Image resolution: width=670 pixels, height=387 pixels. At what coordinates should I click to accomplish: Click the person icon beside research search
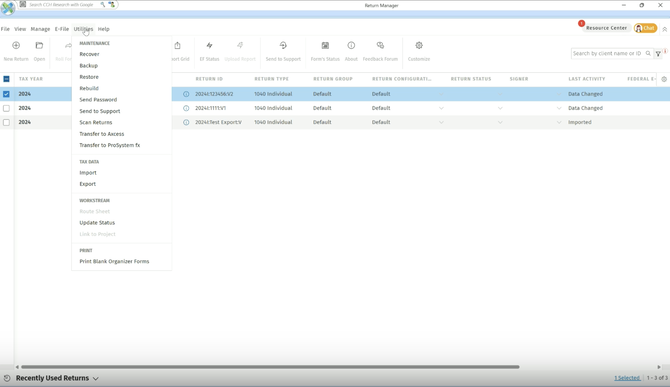(112, 4)
